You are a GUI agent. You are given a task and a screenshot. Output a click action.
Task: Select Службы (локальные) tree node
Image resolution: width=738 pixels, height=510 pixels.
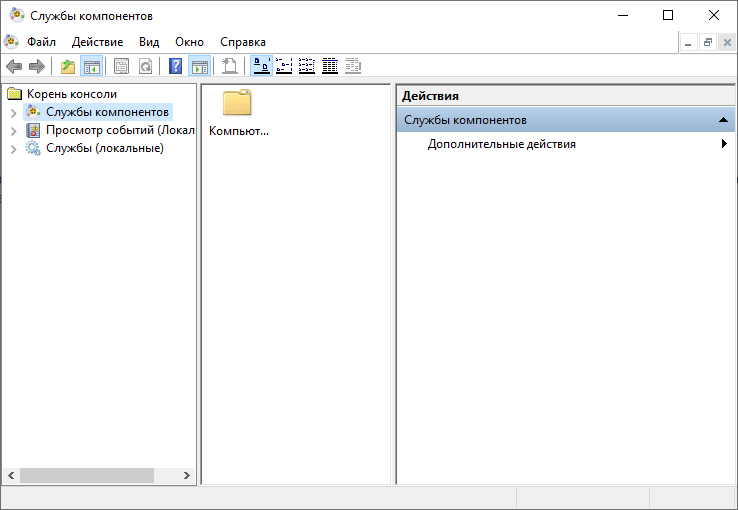(x=105, y=148)
